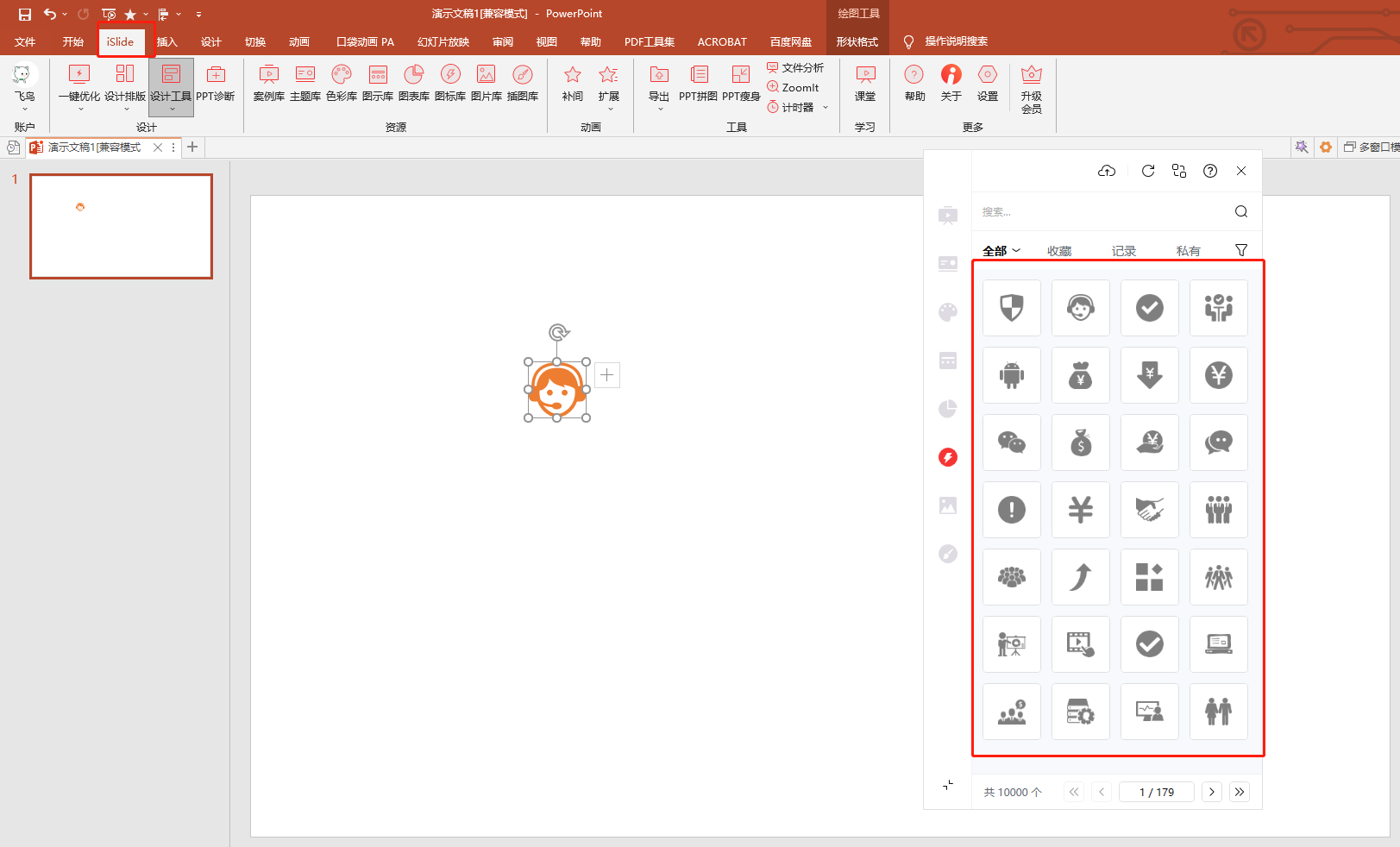Image resolution: width=1400 pixels, height=847 pixels.
Task: Open the iSlide 关于 about dialog
Action: pyautogui.click(x=951, y=84)
